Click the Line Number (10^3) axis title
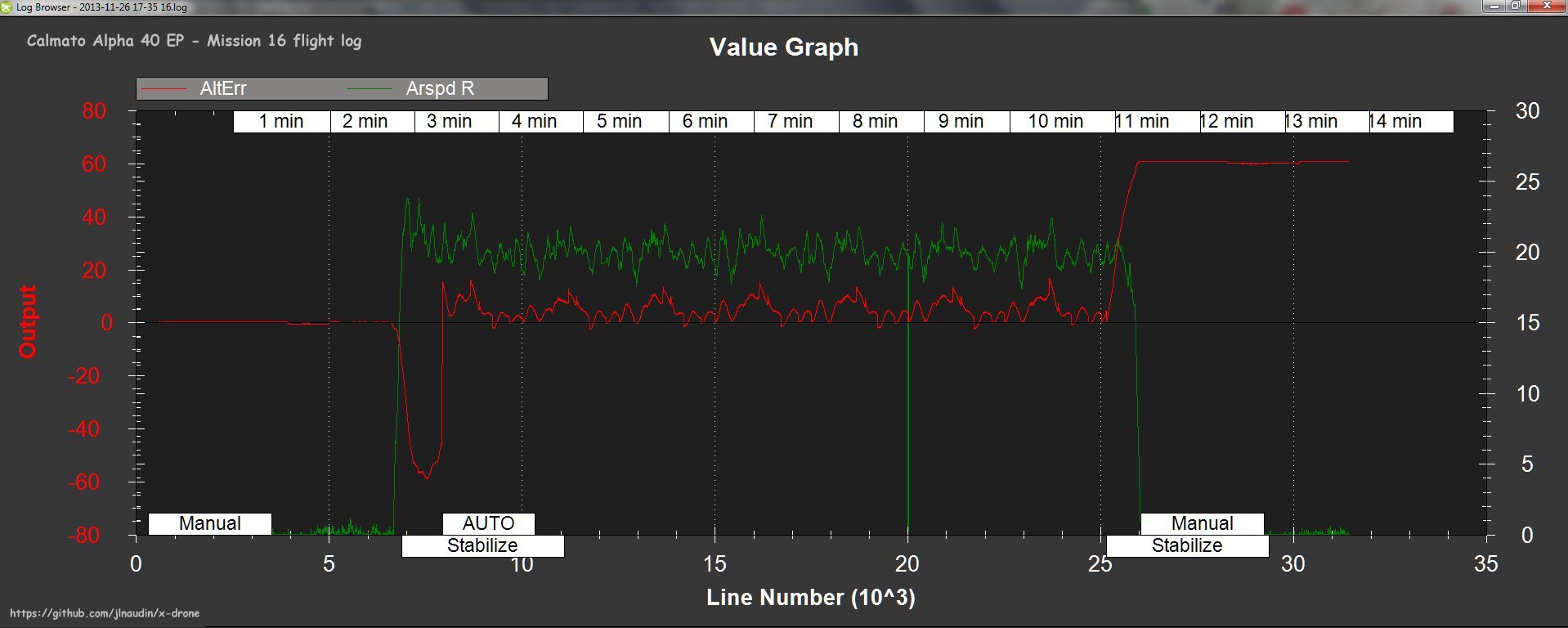Screen dimensions: 1568x628 (810, 597)
